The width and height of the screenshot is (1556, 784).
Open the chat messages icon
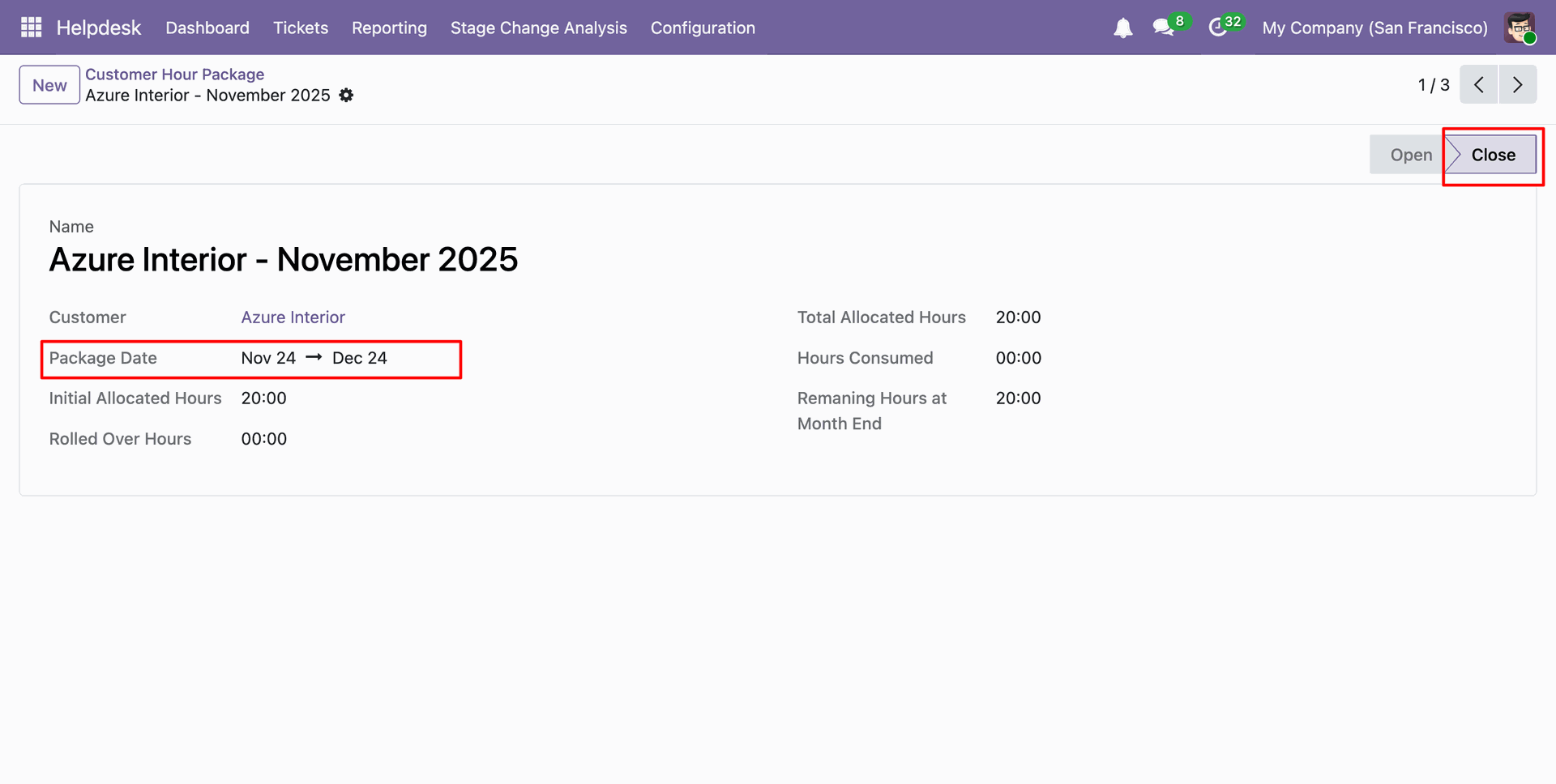(1163, 28)
